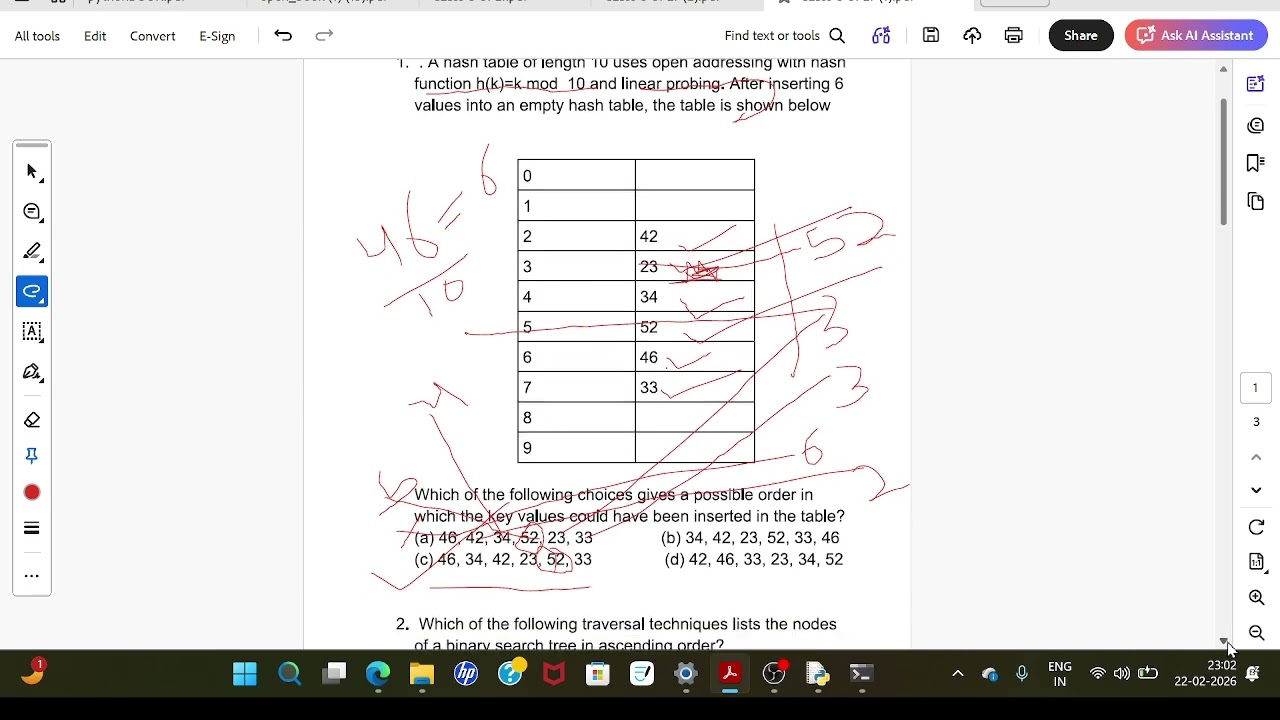Toggle the pin toolbar icon
The image size is (1280, 720).
pyautogui.click(x=32, y=456)
